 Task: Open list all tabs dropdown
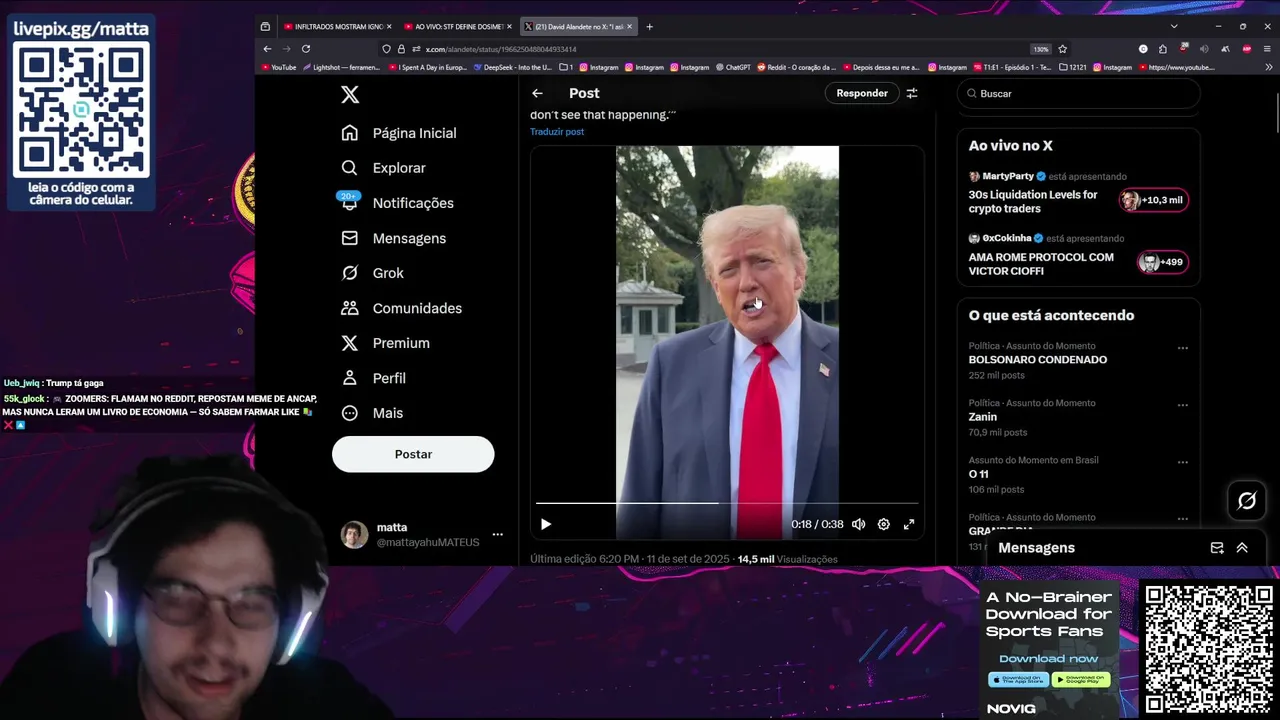[1174, 27]
